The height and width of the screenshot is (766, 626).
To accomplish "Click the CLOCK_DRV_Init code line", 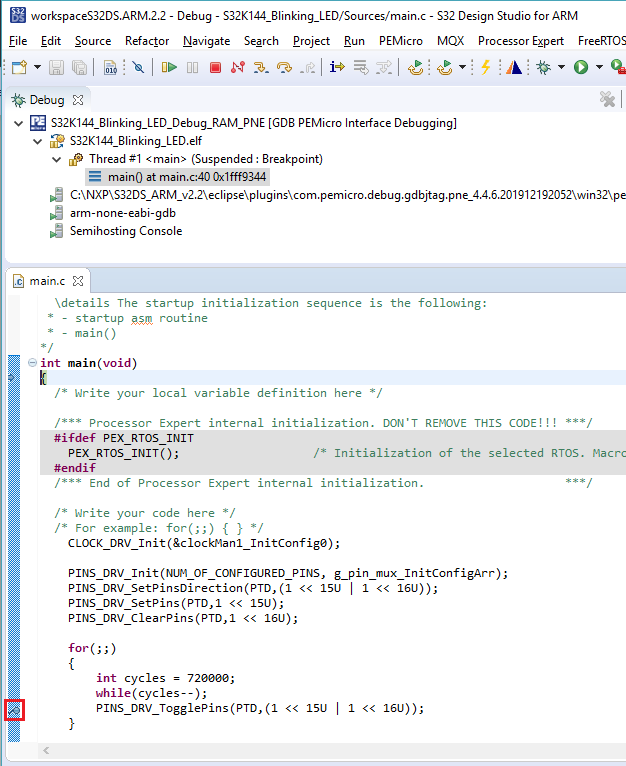I will 204,543.
